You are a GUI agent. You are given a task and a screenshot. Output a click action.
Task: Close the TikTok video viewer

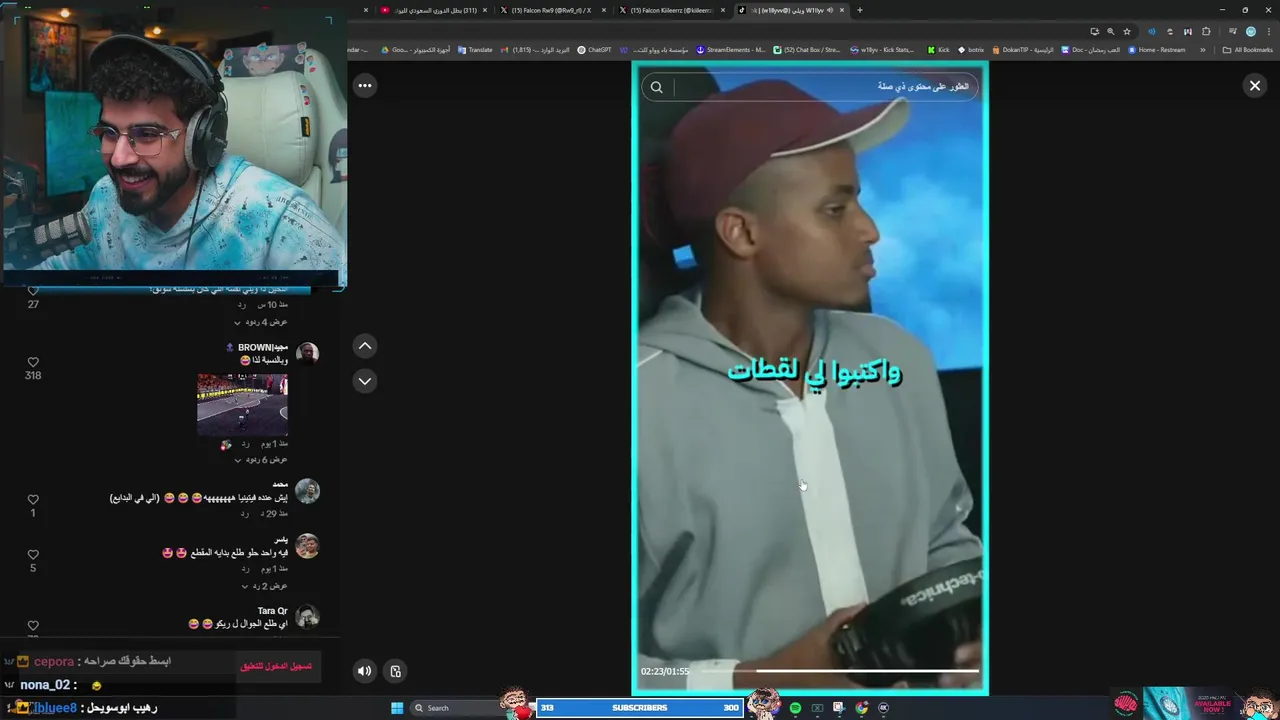click(x=1255, y=86)
